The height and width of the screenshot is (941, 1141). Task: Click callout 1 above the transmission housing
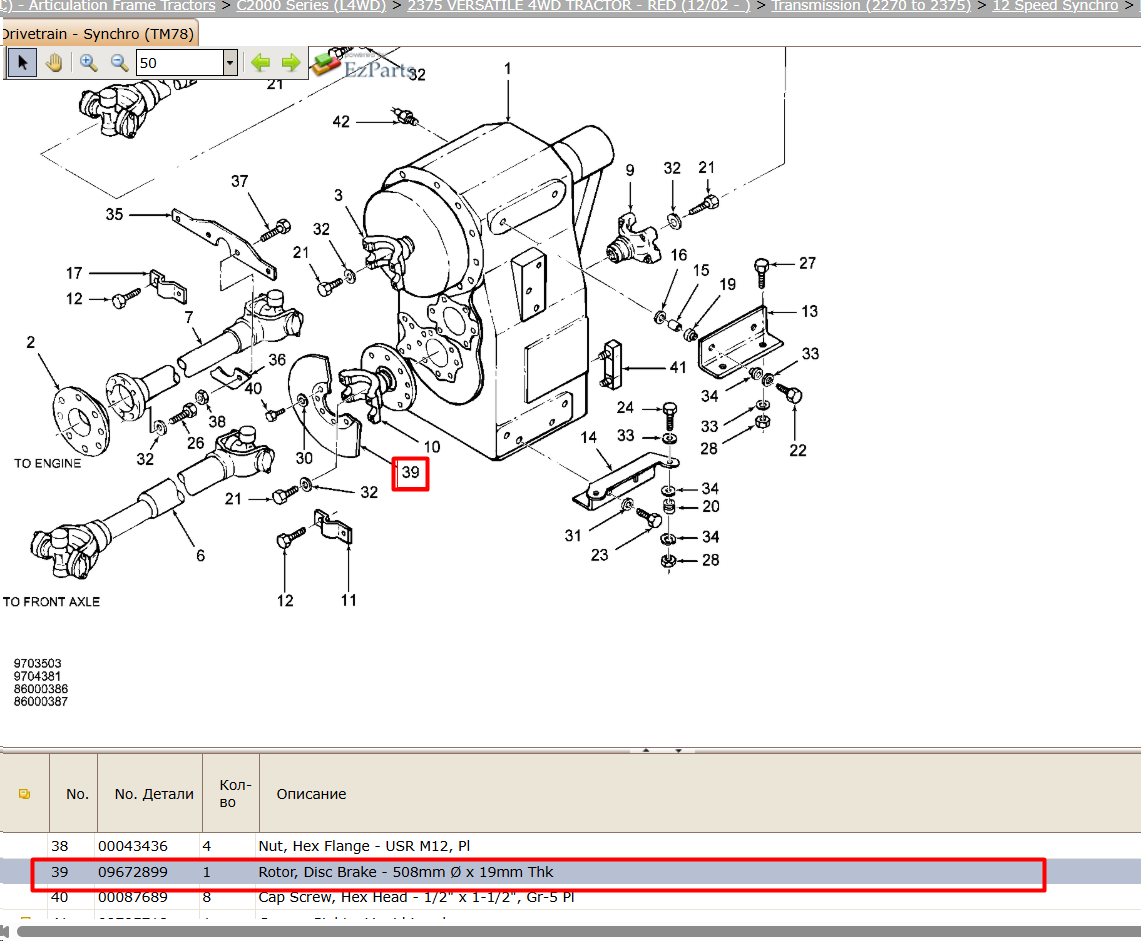(x=507, y=68)
